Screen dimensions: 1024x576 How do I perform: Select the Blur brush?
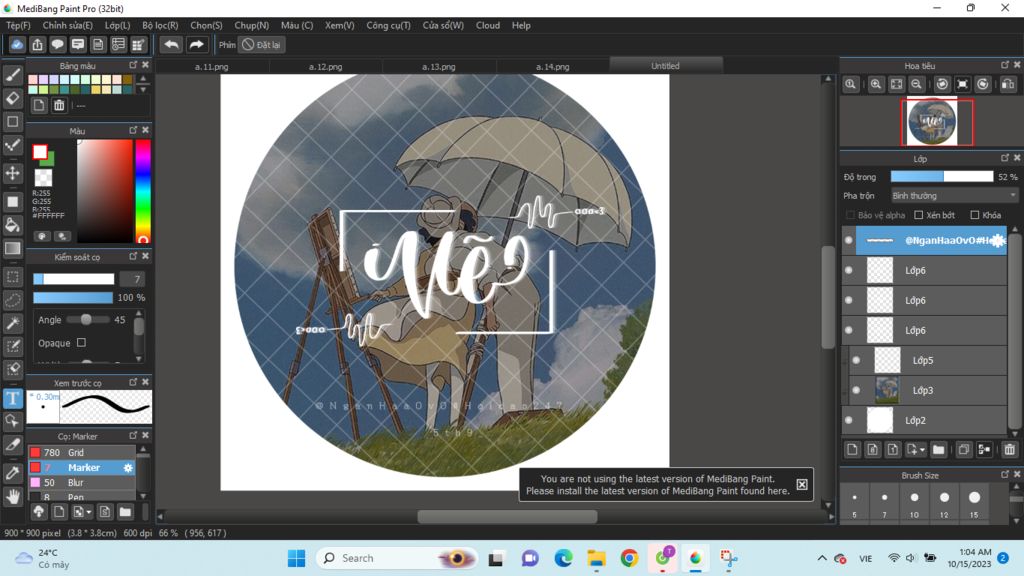[x=82, y=482]
